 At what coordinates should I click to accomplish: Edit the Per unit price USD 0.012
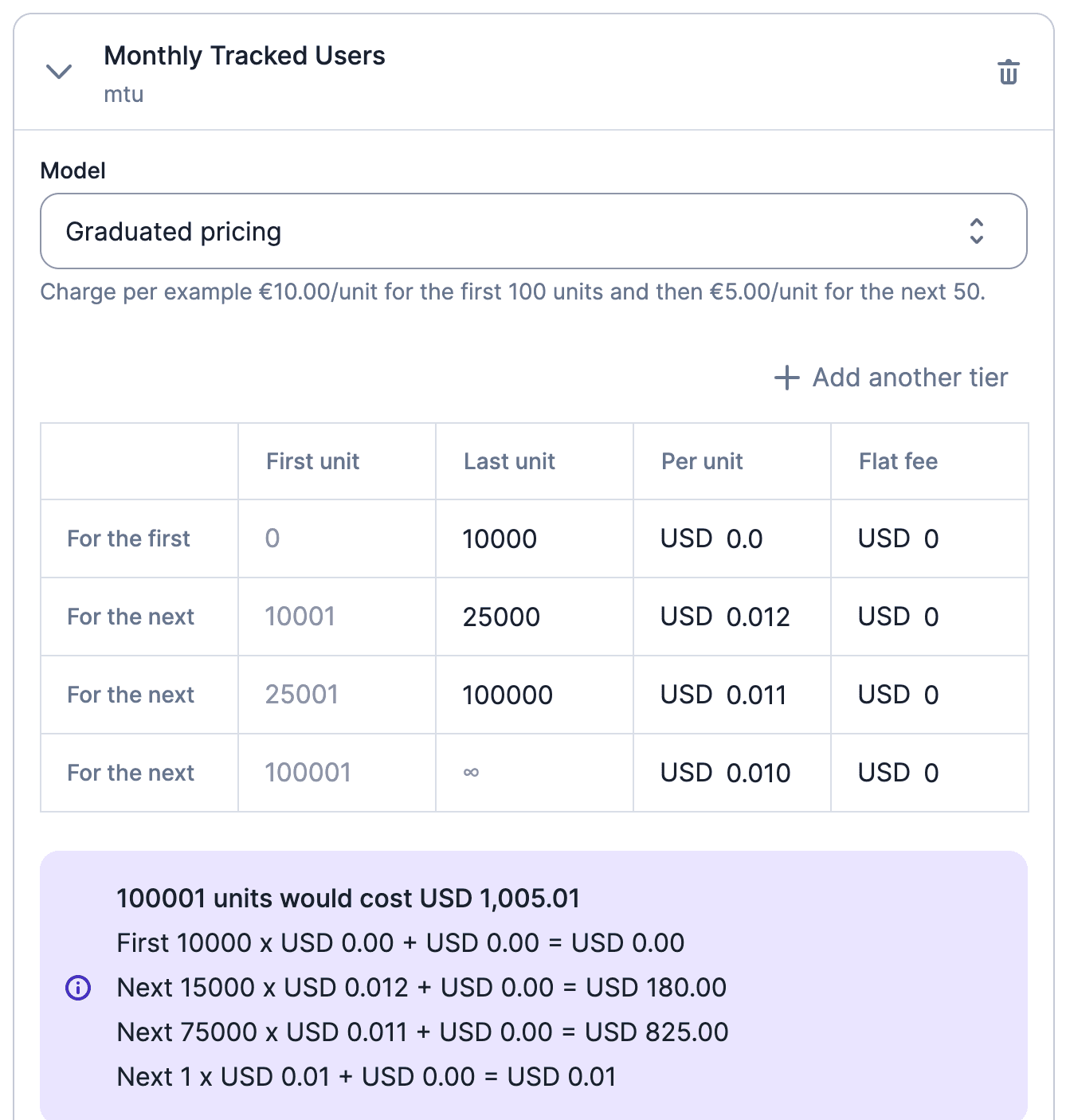723,617
